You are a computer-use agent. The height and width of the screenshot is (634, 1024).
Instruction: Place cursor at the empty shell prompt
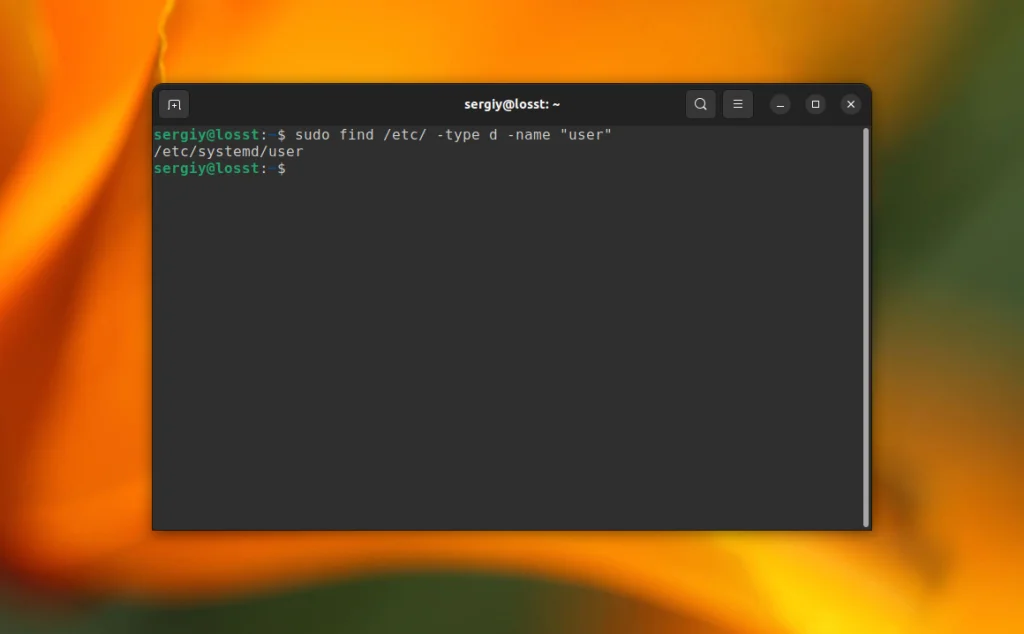tap(290, 168)
